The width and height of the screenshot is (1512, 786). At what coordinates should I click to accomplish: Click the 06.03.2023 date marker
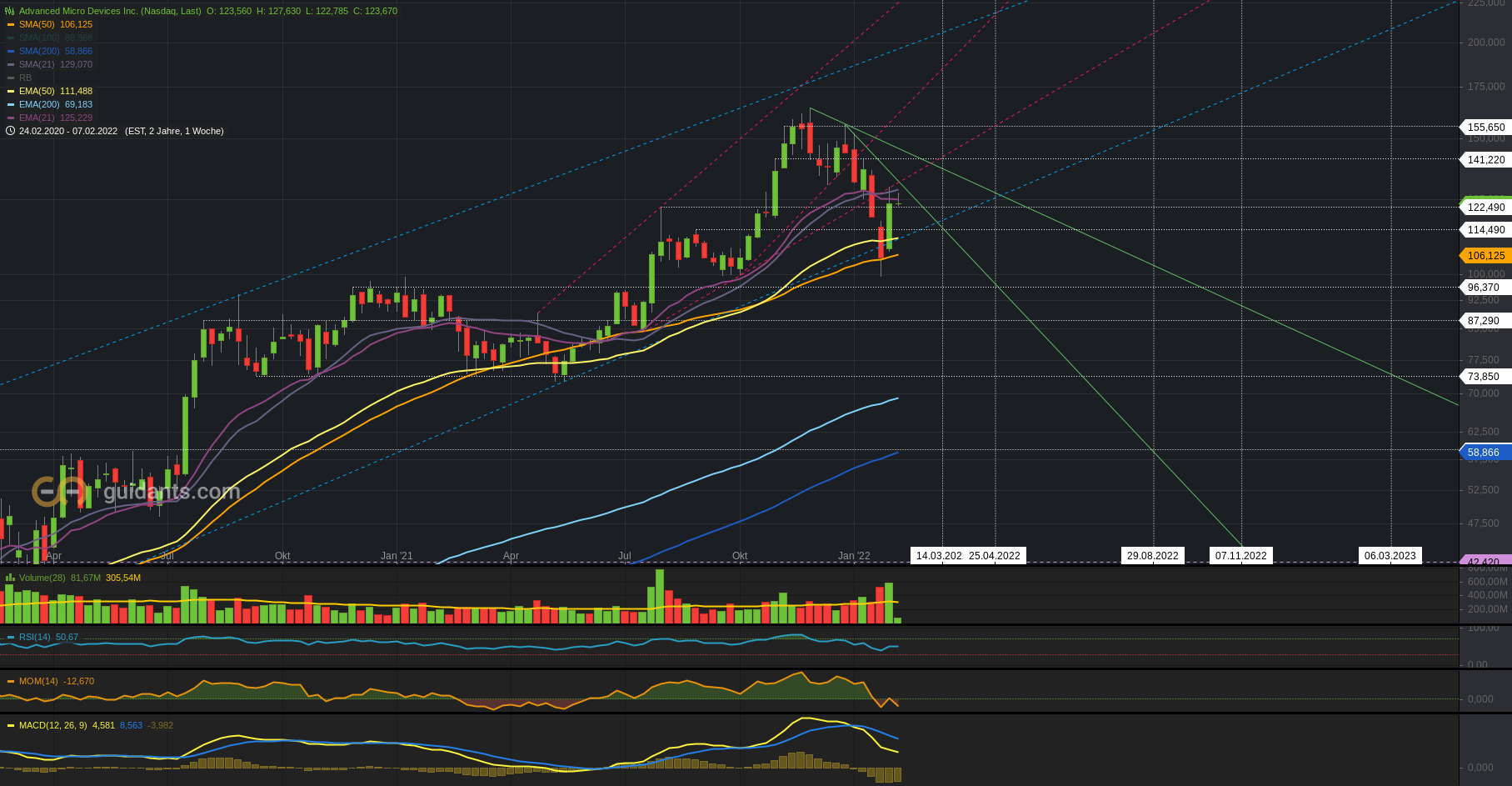click(x=1390, y=556)
